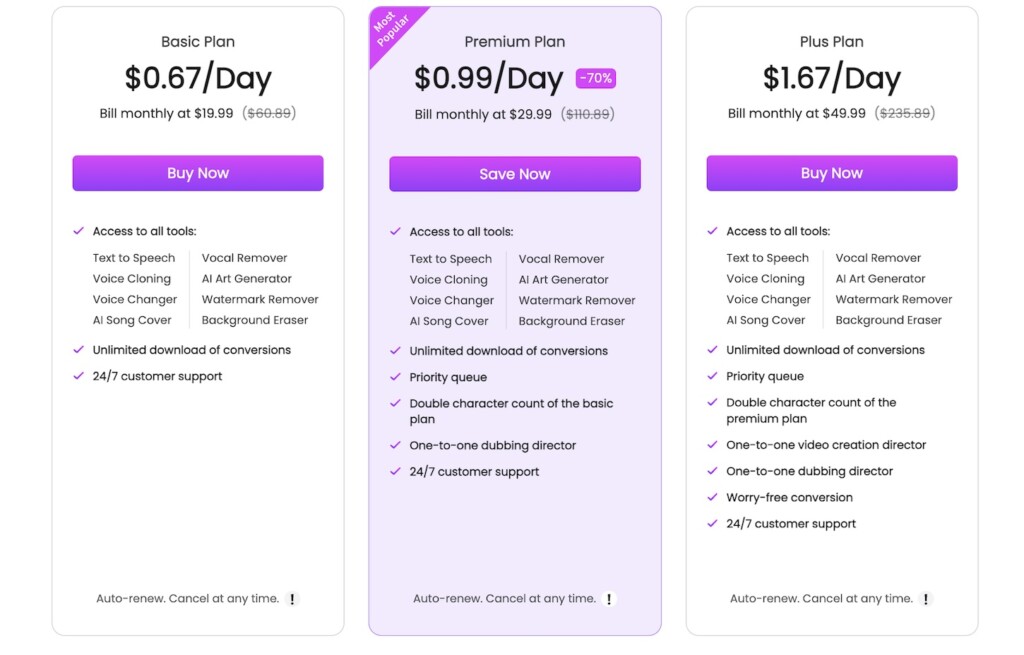Click checkmark beside Basic's Access to all tools
The width and height of the screenshot is (1024, 655).
pyautogui.click(x=78, y=230)
